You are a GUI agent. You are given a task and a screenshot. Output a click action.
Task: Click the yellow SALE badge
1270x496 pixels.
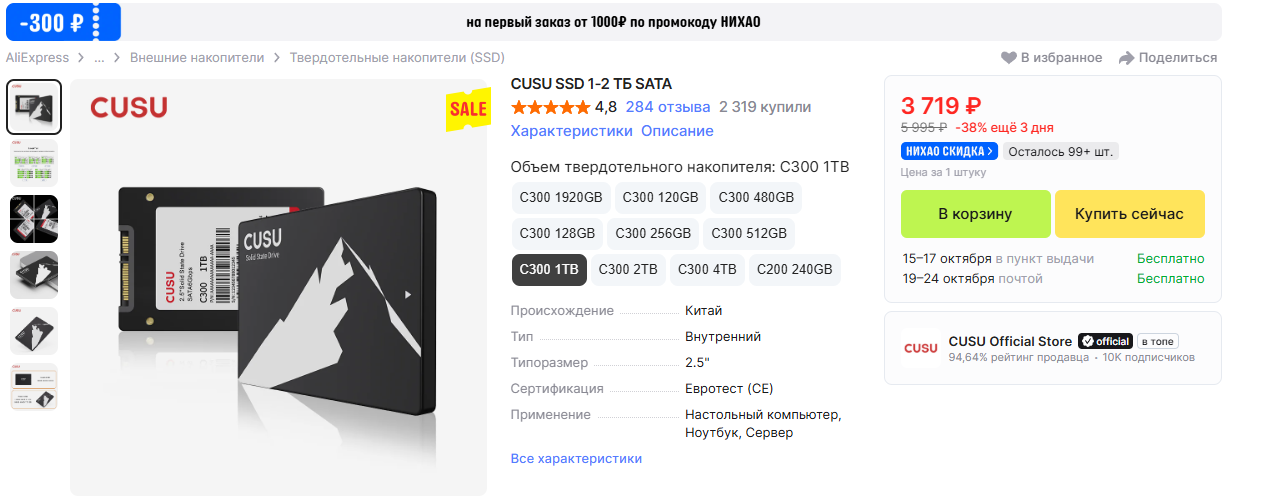pyautogui.click(x=467, y=109)
